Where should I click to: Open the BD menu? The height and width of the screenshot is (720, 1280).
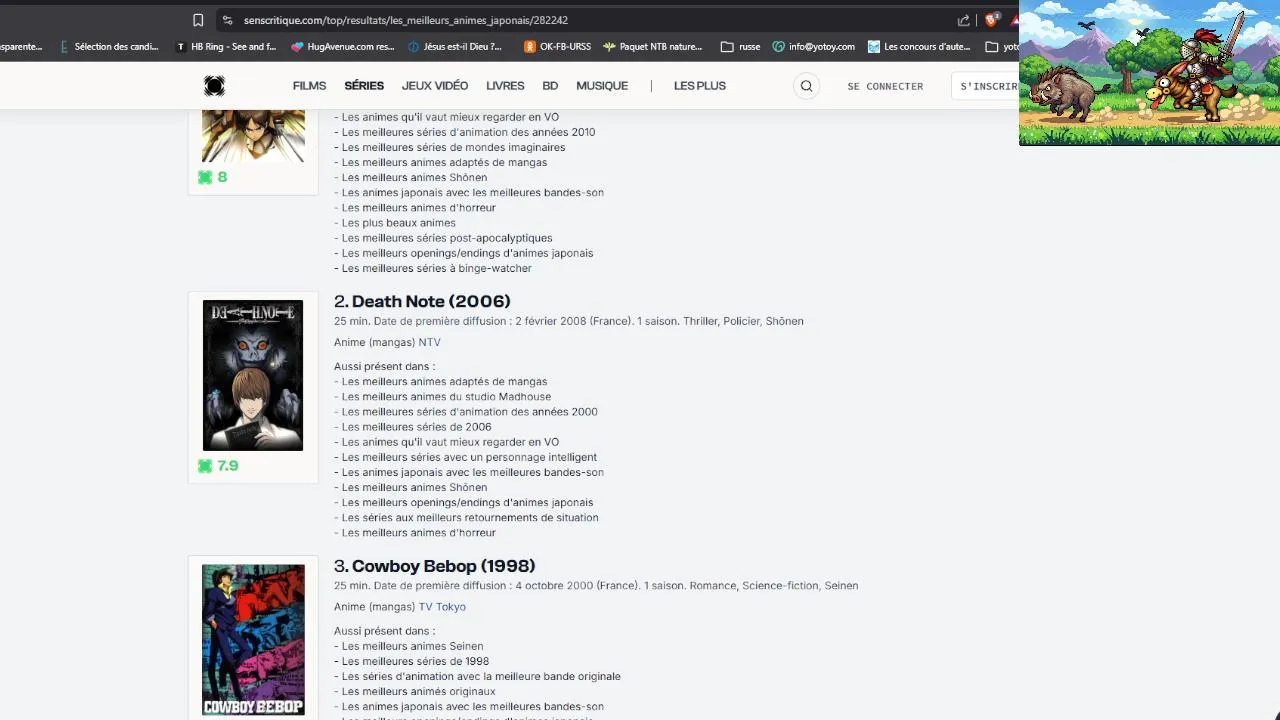(x=550, y=86)
